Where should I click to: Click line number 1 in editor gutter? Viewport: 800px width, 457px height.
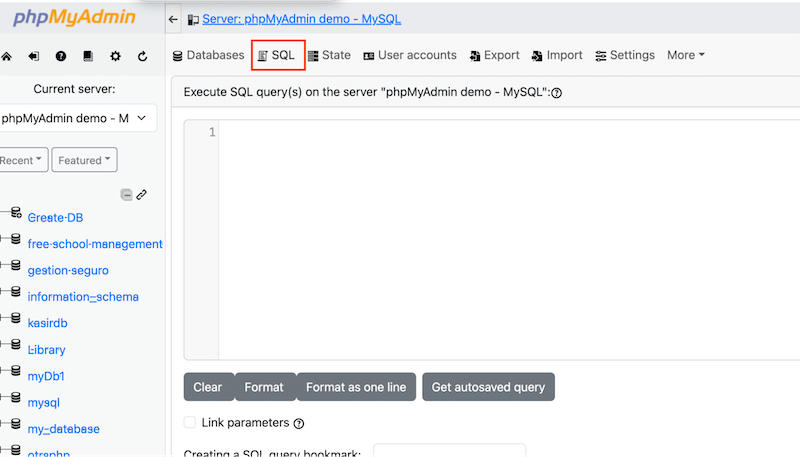(212, 133)
